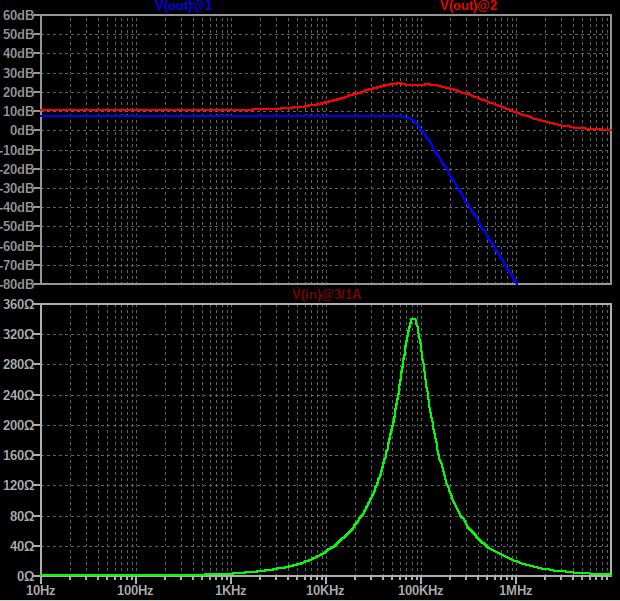Image resolution: width=620 pixels, height=601 pixels.
Task: Click the -40dB axis label
Action: click(17, 207)
